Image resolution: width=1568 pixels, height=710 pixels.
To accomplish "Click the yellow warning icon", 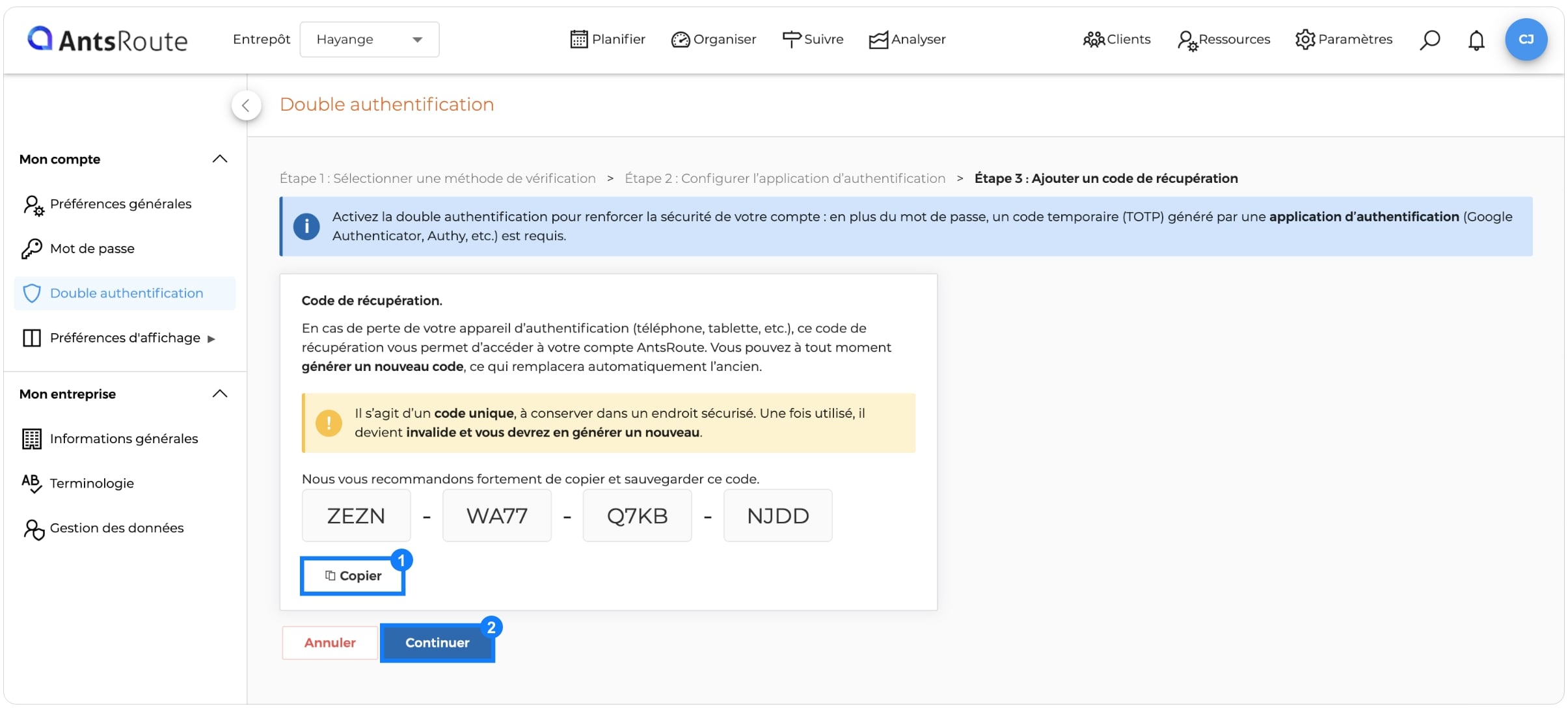I will pyautogui.click(x=329, y=423).
